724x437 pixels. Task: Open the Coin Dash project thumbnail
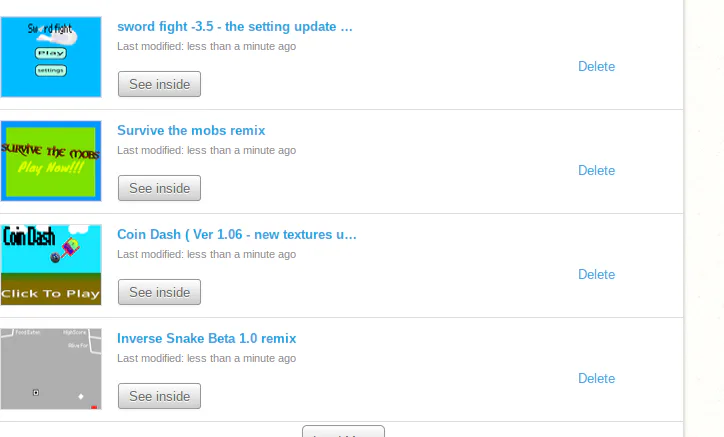[x=51, y=265]
